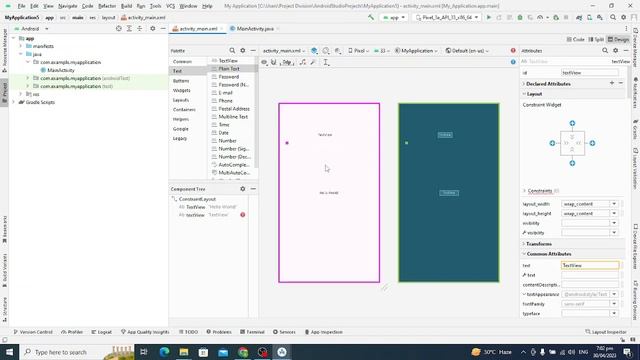Click the select opened file target icon
The image size is (640, 360).
(119, 29)
